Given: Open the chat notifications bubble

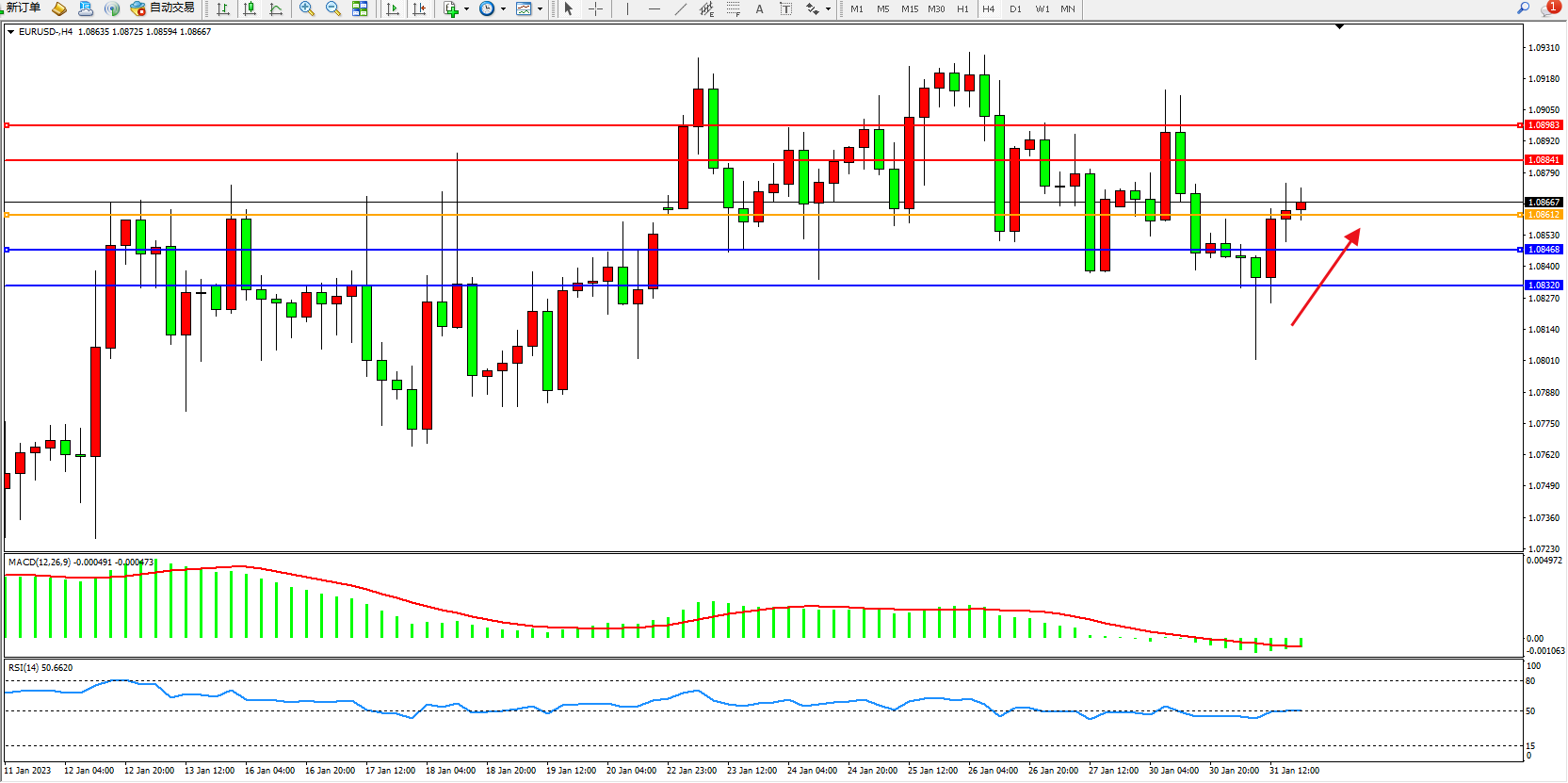Looking at the screenshot, I should (1549, 8).
